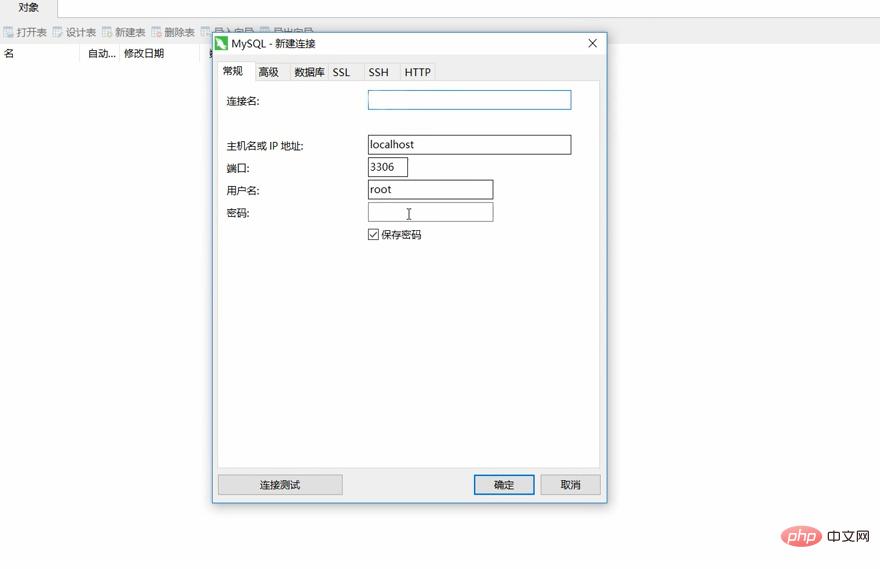Focus the empty password (密码) field
Image resolution: width=880 pixels, height=569 pixels.
tap(430, 212)
